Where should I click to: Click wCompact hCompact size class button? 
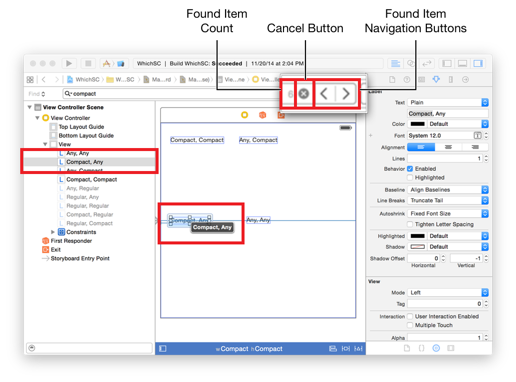pyautogui.click(x=249, y=349)
